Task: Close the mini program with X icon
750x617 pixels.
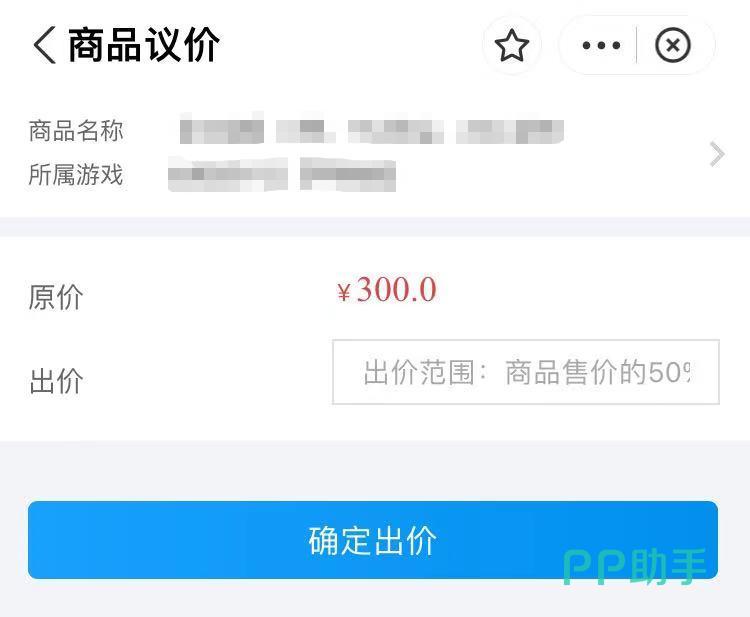Action: [673, 45]
